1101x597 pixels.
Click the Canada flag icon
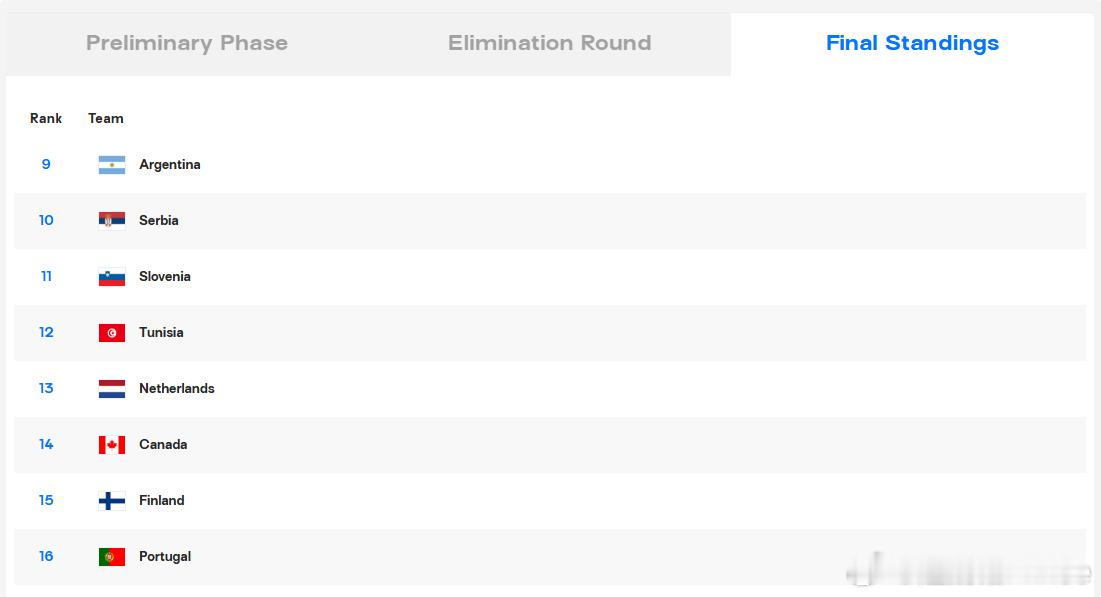pos(112,445)
